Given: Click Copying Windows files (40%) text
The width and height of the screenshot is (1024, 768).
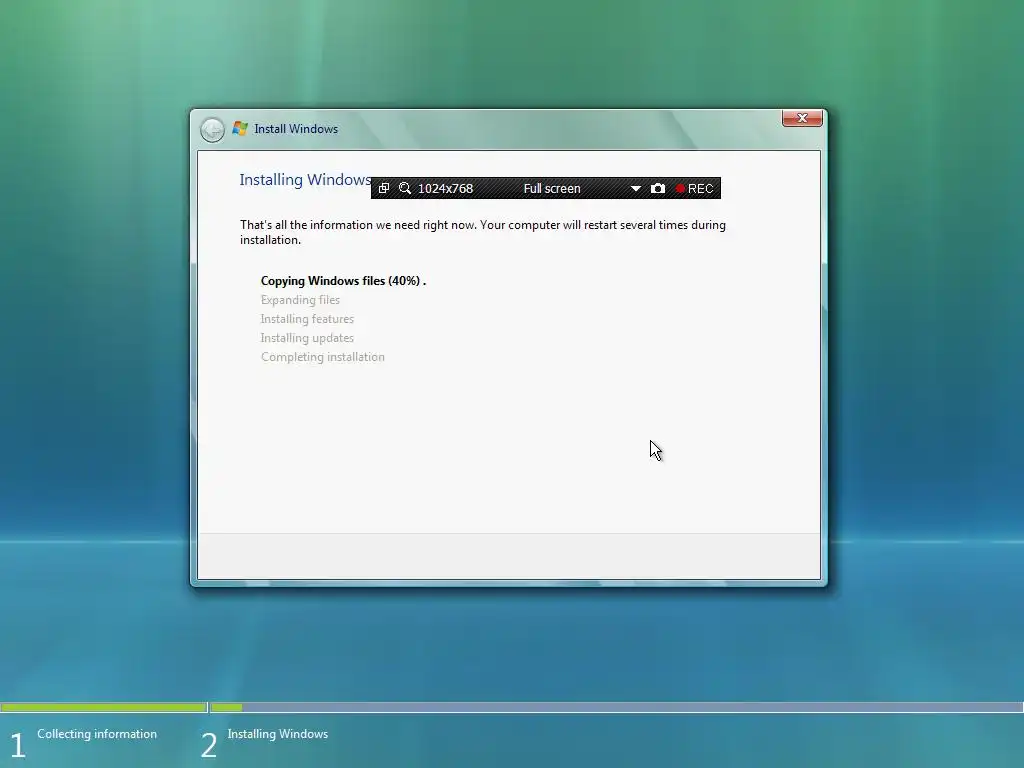Looking at the screenshot, I should pos(343,281).
